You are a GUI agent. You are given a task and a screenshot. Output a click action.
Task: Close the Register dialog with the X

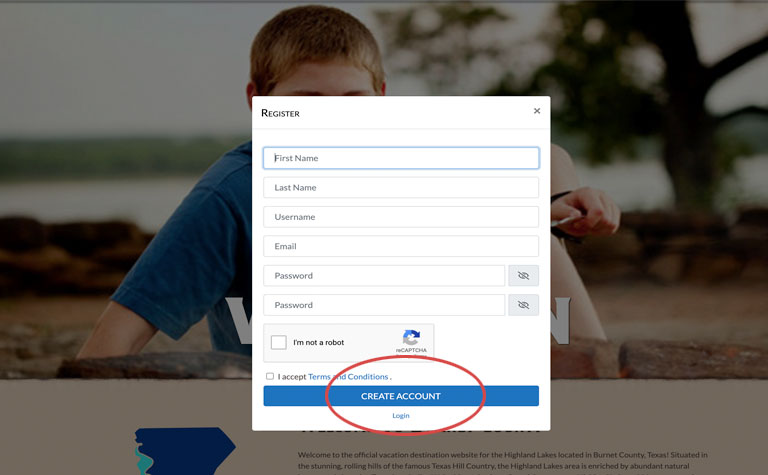click(537, 111)
